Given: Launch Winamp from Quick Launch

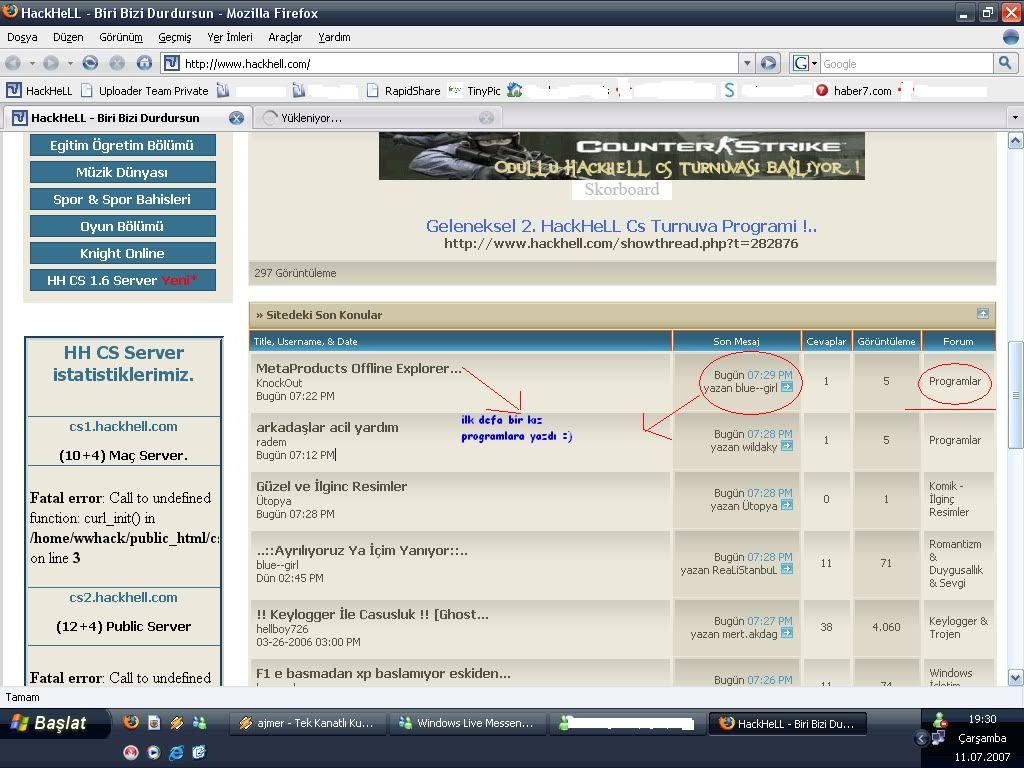Looking at the screenshot, I should click(176, 722).
